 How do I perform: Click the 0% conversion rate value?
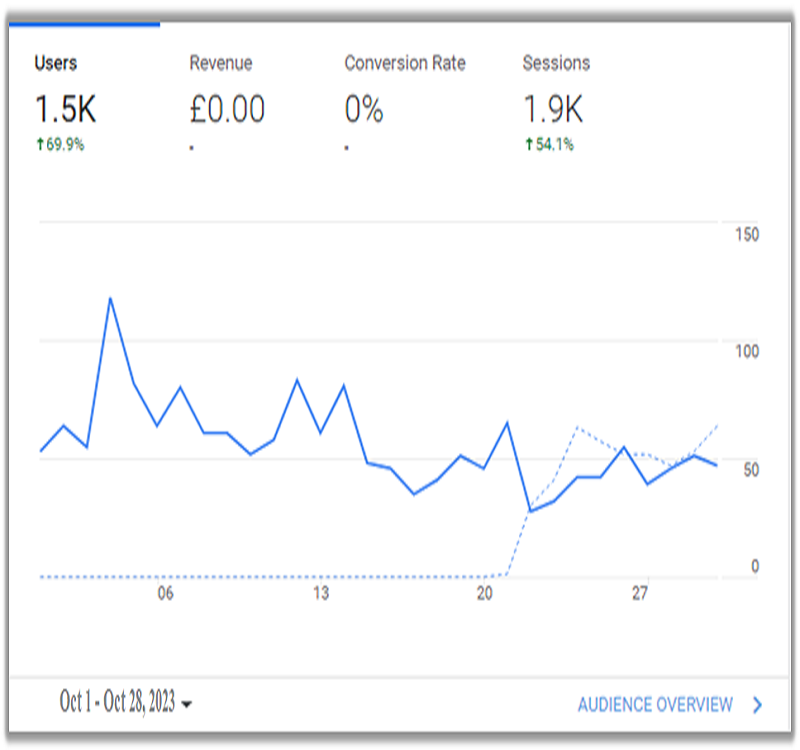coord(364,110)
